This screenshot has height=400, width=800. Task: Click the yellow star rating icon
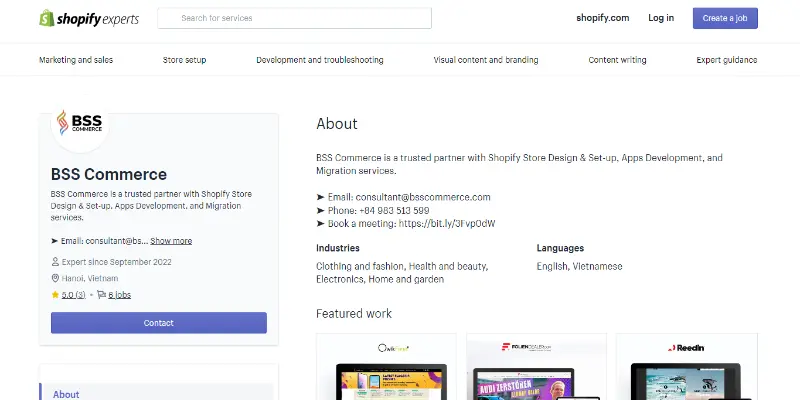55,294
